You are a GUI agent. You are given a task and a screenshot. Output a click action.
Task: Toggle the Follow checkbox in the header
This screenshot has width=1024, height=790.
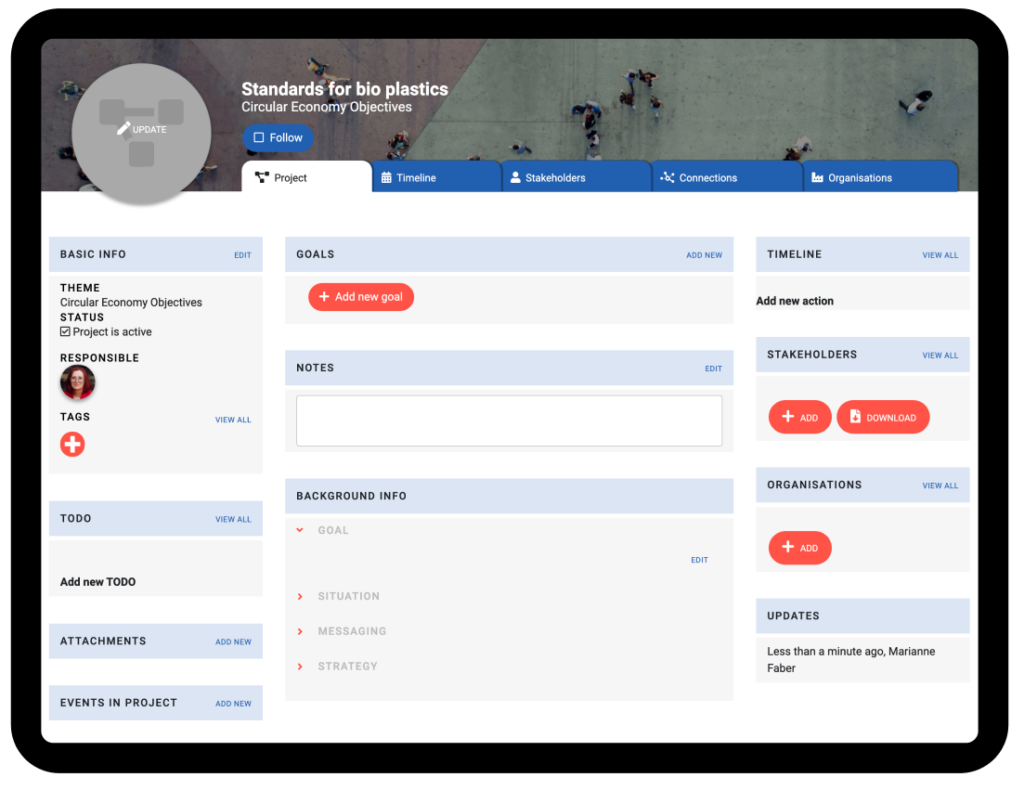[259, 138]
